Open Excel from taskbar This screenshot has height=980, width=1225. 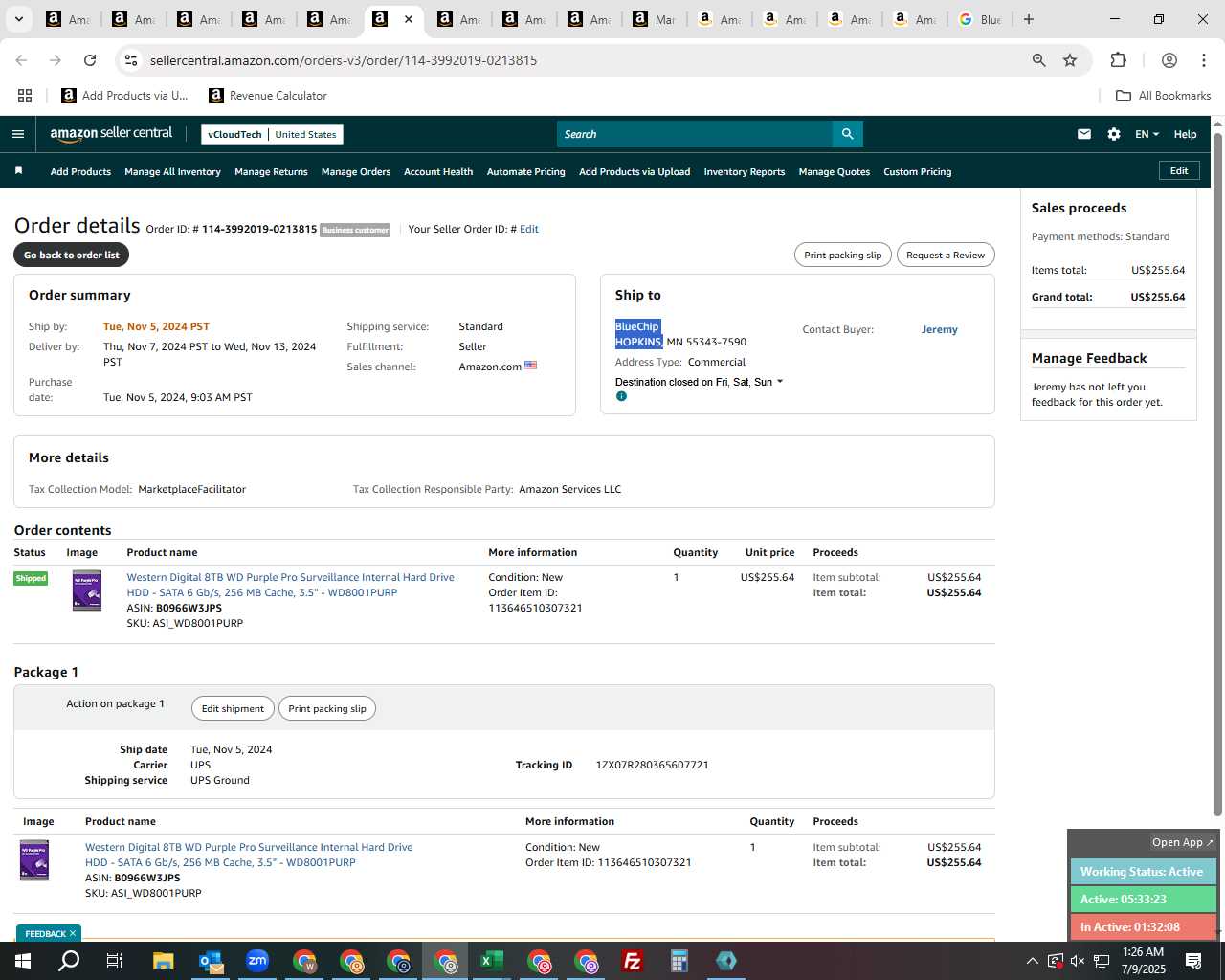point(492,961)
